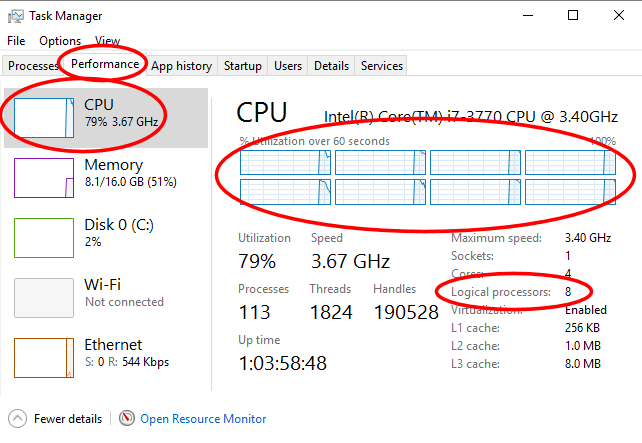
Task: Open the Services tab
Action: click(381, 66)
